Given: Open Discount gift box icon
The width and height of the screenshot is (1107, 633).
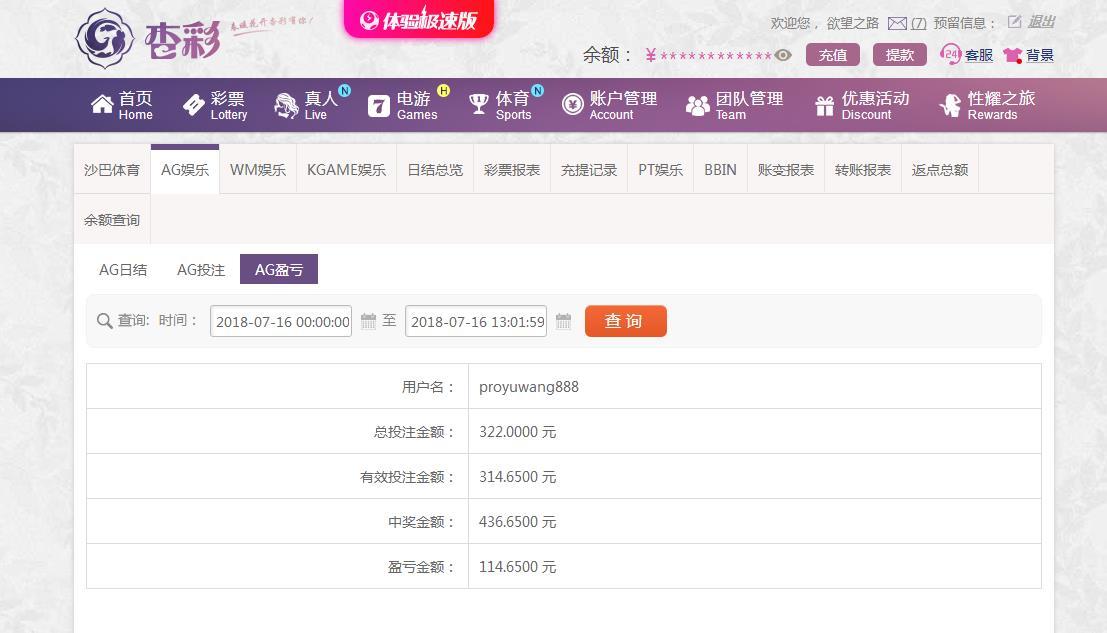Looking at the screenshot, I should [x=824, y=104].
